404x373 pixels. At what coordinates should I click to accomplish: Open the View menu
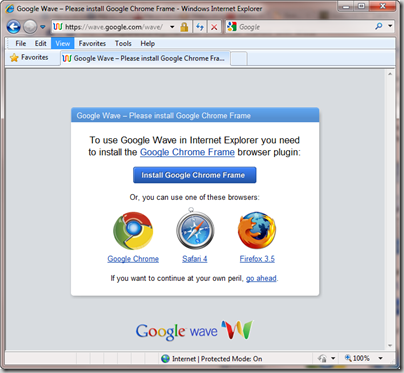coord(63,43)
